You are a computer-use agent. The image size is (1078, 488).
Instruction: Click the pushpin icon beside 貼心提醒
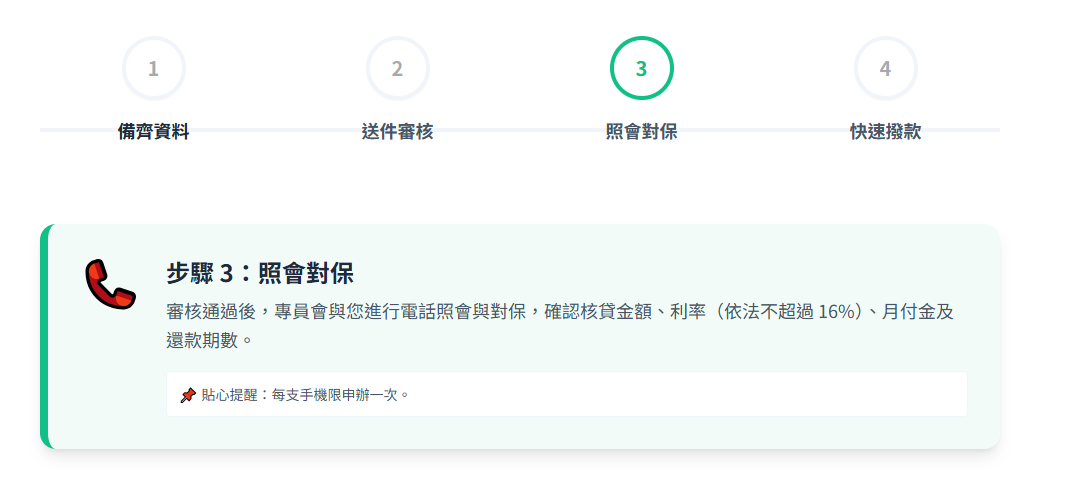pos(187,395)
